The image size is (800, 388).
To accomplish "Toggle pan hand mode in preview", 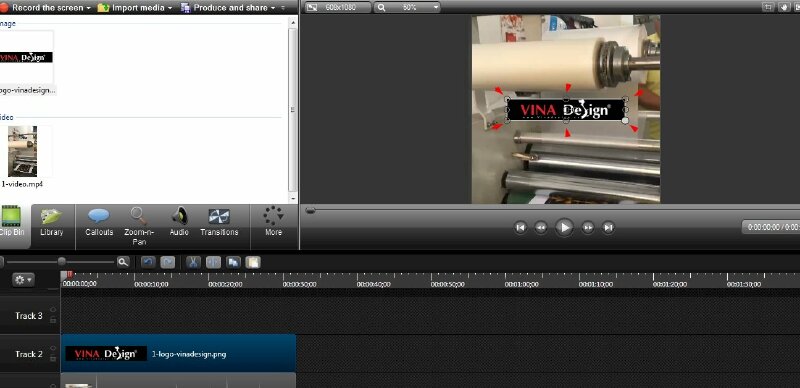I will tap(784, 7).
